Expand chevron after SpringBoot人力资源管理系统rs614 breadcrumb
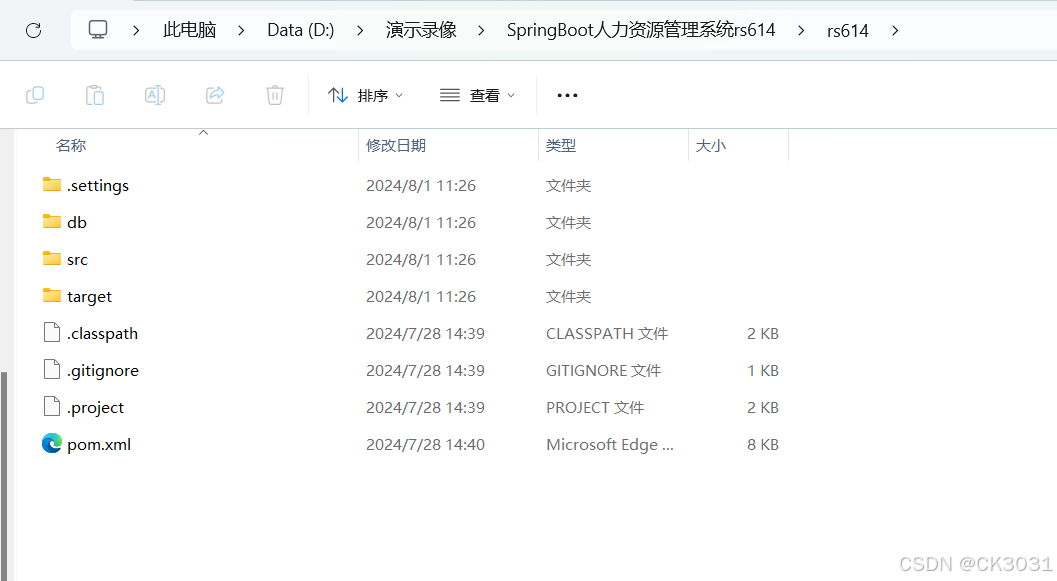The image size is (1057, 581). point(801,30)
